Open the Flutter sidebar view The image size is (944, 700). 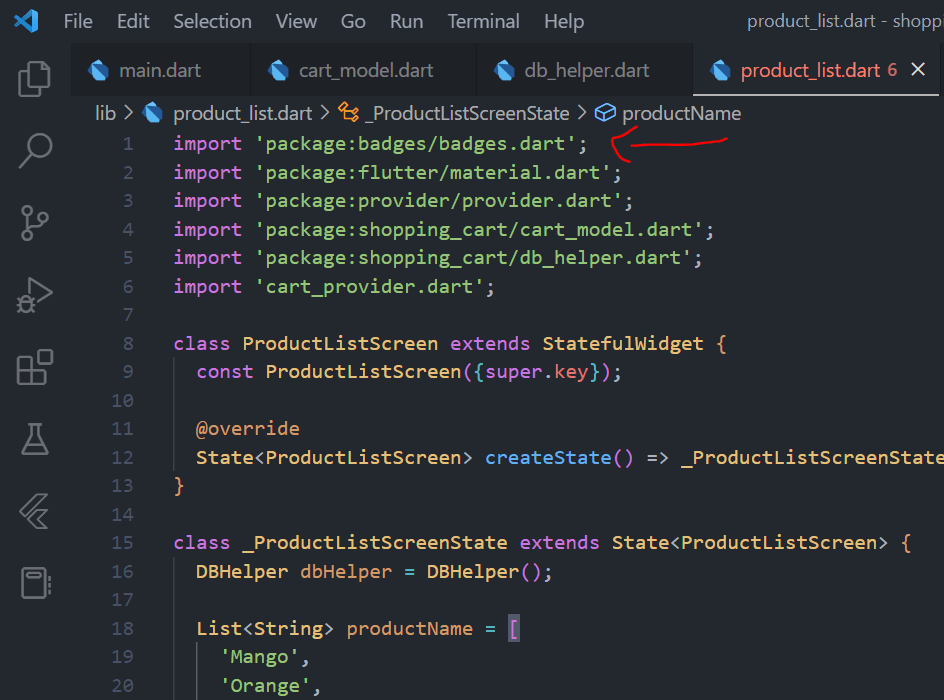34,511
